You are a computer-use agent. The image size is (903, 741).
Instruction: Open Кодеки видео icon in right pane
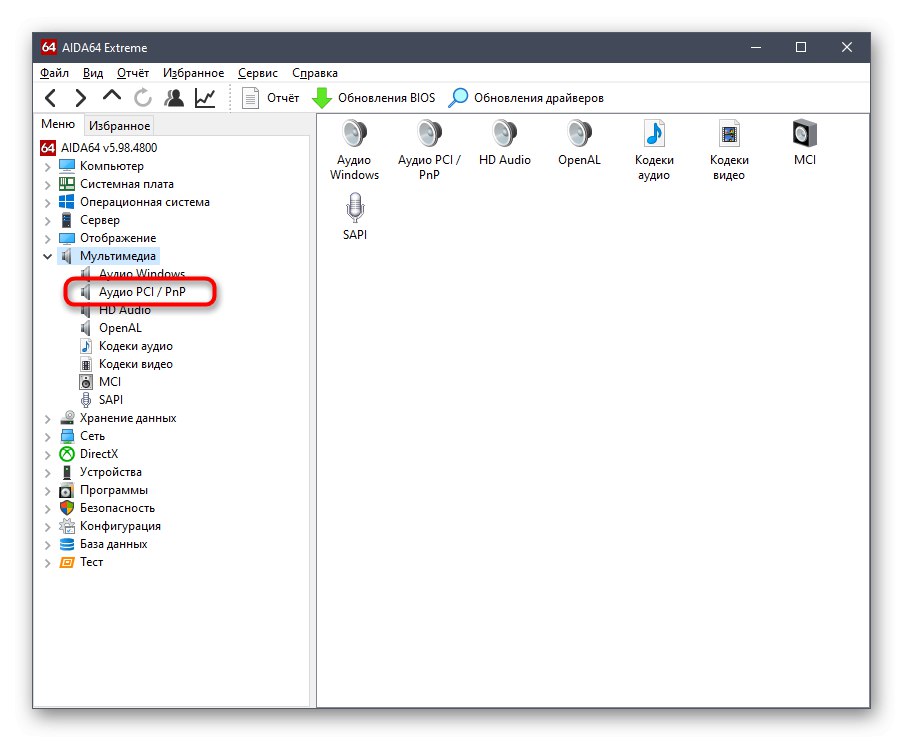(x=729, y=150)
